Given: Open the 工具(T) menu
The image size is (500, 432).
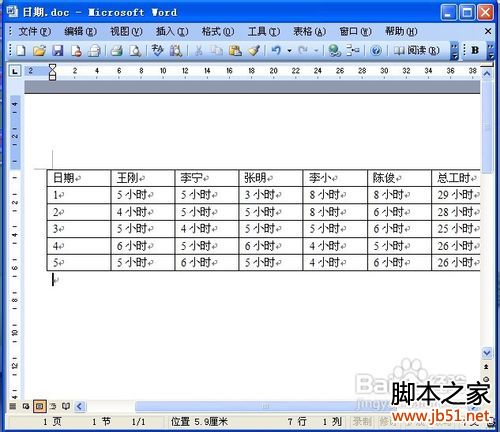Looking at the screenshot, I should point(264,32).
